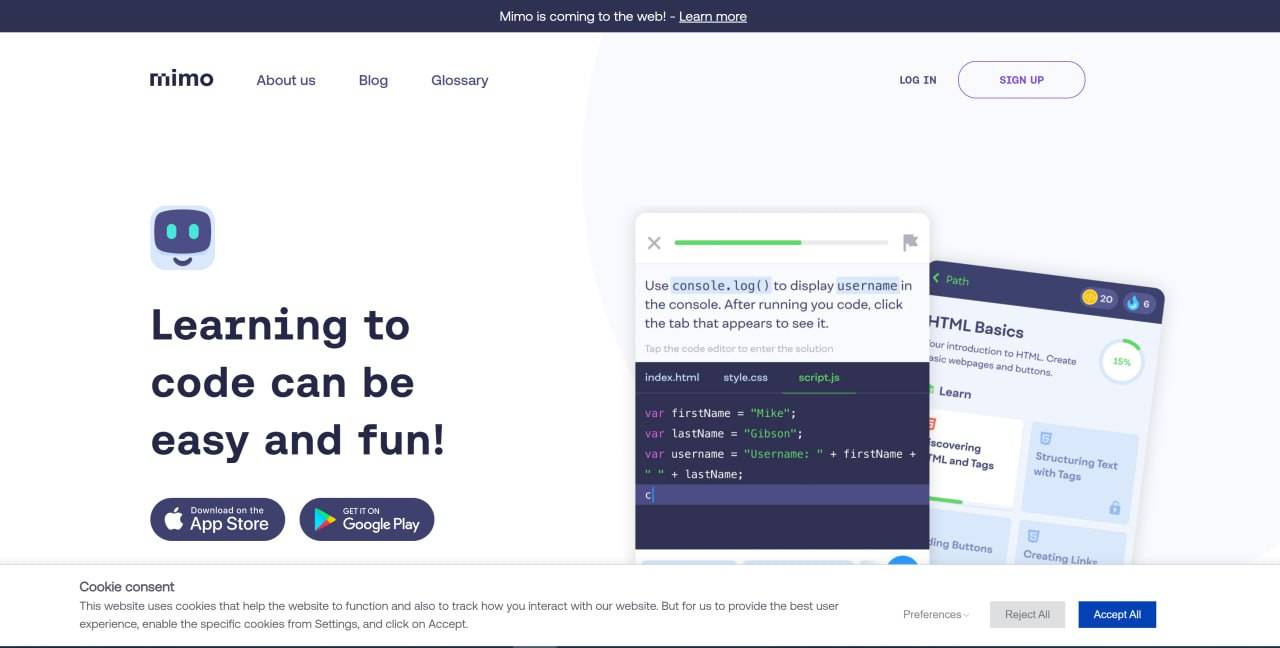Viewport: 1280px width, 648px height.
Task: Click the 'username' highlighted word
Action: tap(867, 285)
